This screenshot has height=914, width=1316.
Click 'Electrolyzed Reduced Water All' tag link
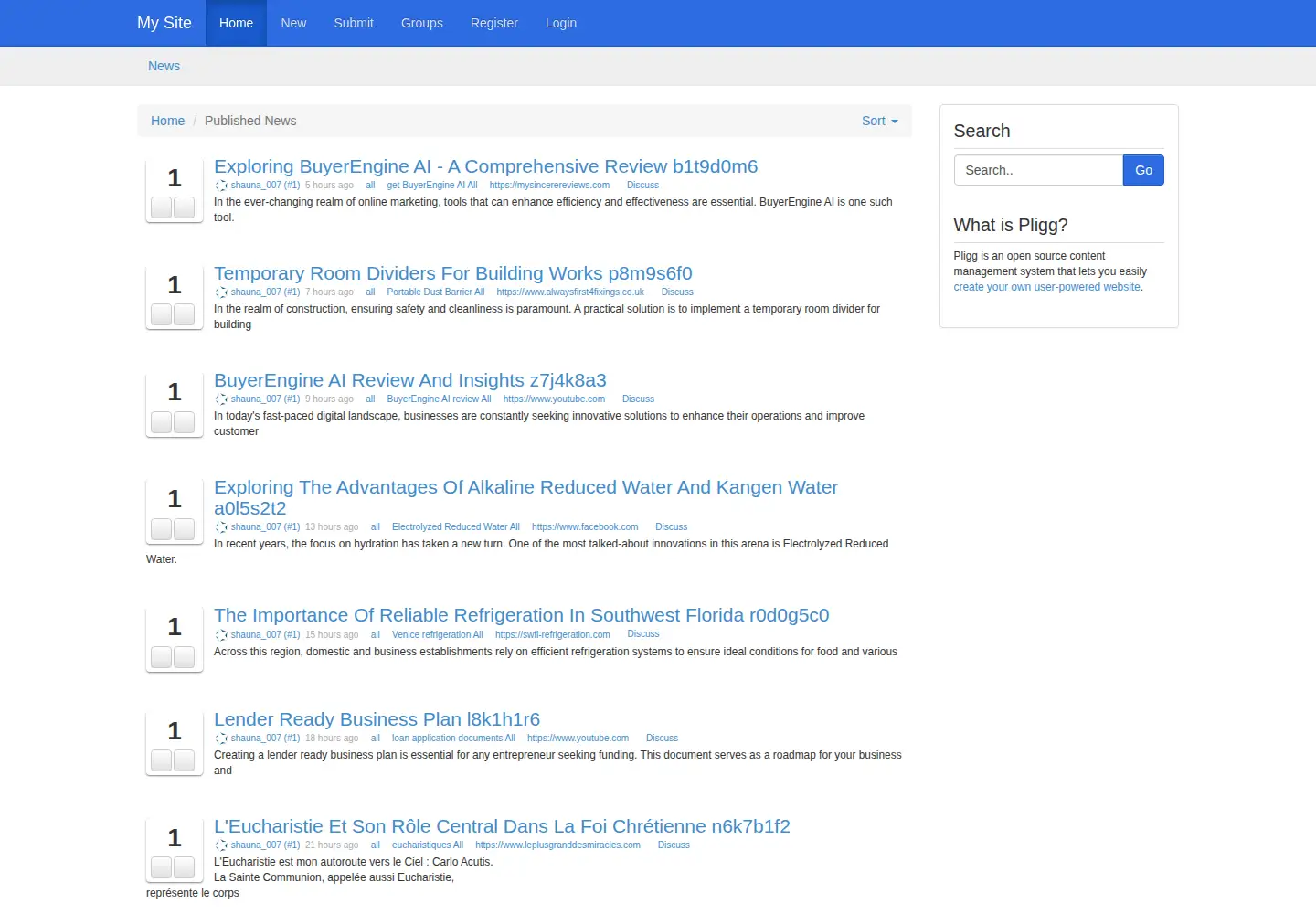click(x=456, y=527)
